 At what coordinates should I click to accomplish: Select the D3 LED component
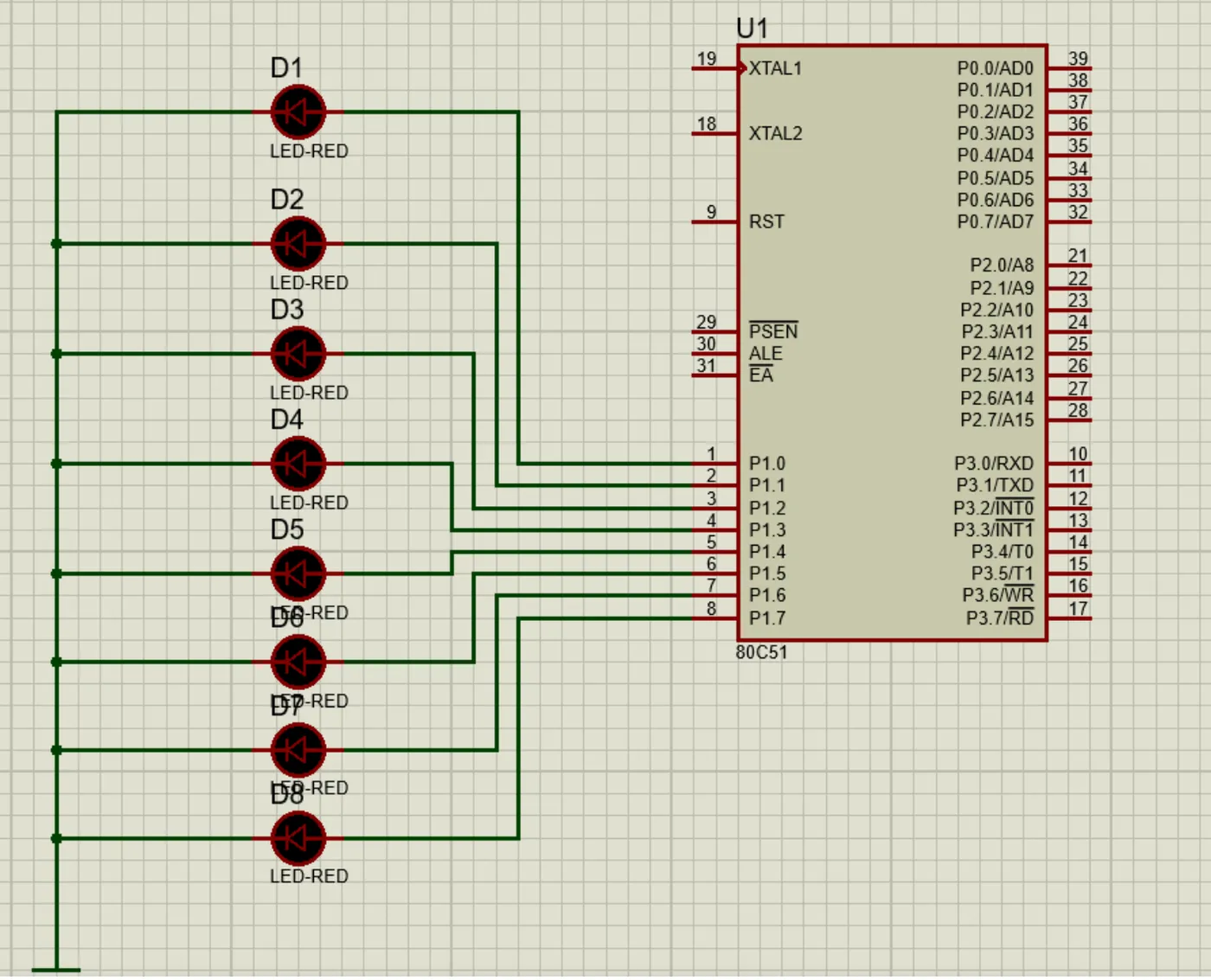pos(298,354)
